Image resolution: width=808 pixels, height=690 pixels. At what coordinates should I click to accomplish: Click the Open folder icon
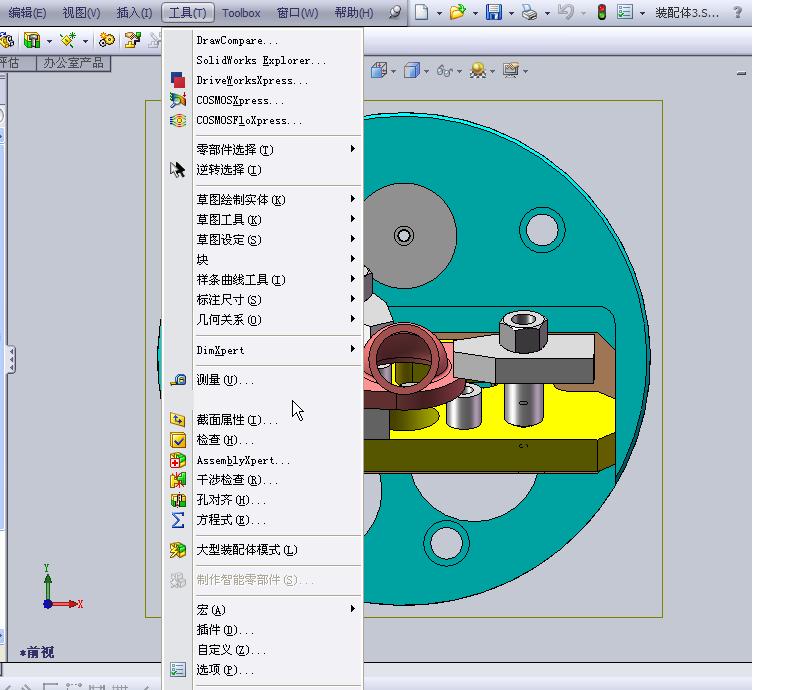click(457, 12)
